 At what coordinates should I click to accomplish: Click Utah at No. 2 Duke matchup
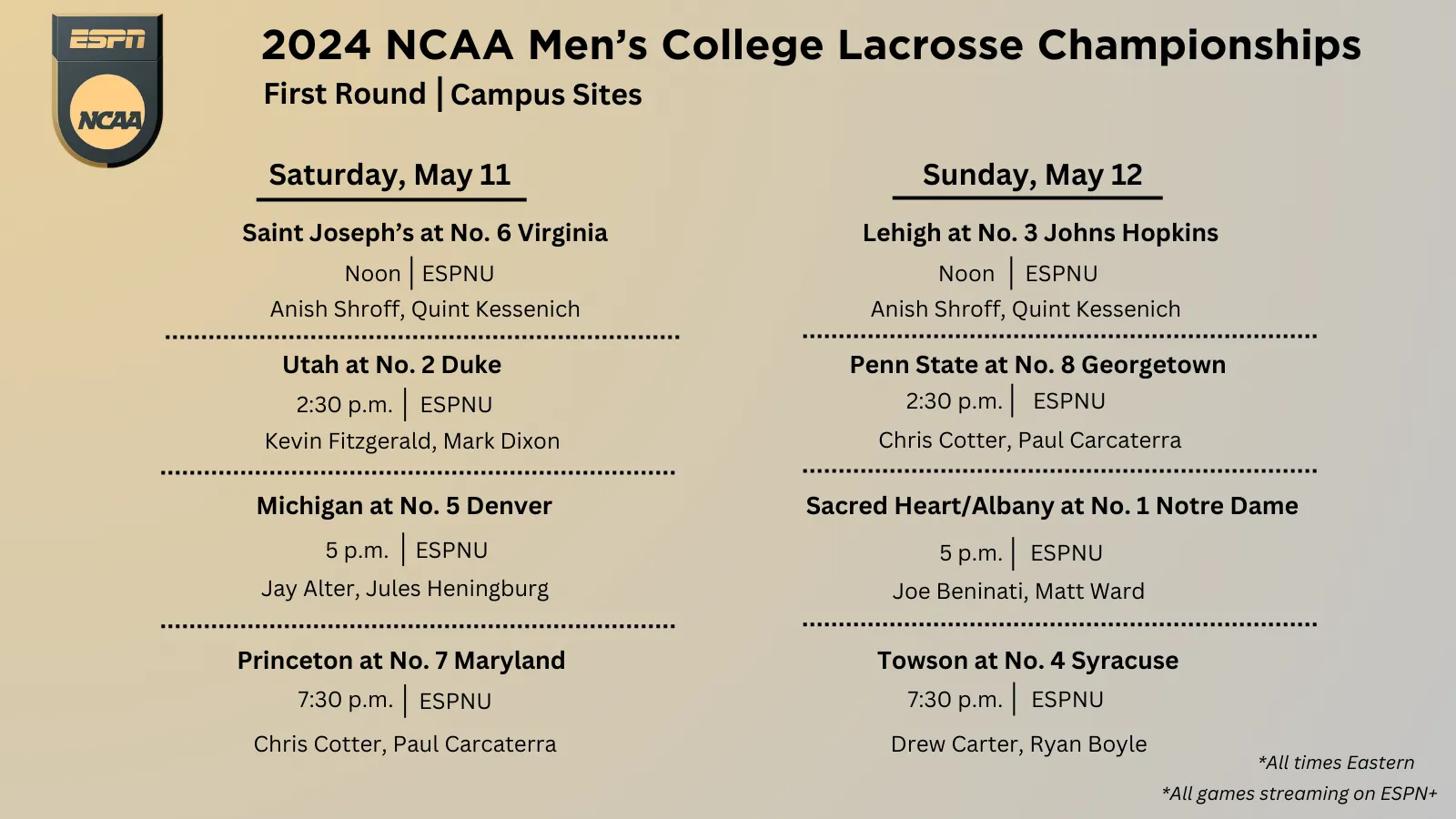click(391, 365)
